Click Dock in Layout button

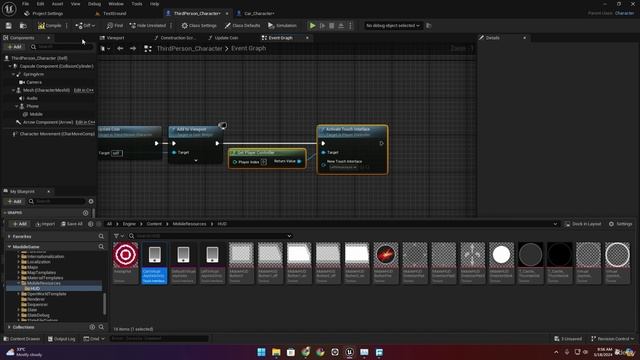pos(582,224)
